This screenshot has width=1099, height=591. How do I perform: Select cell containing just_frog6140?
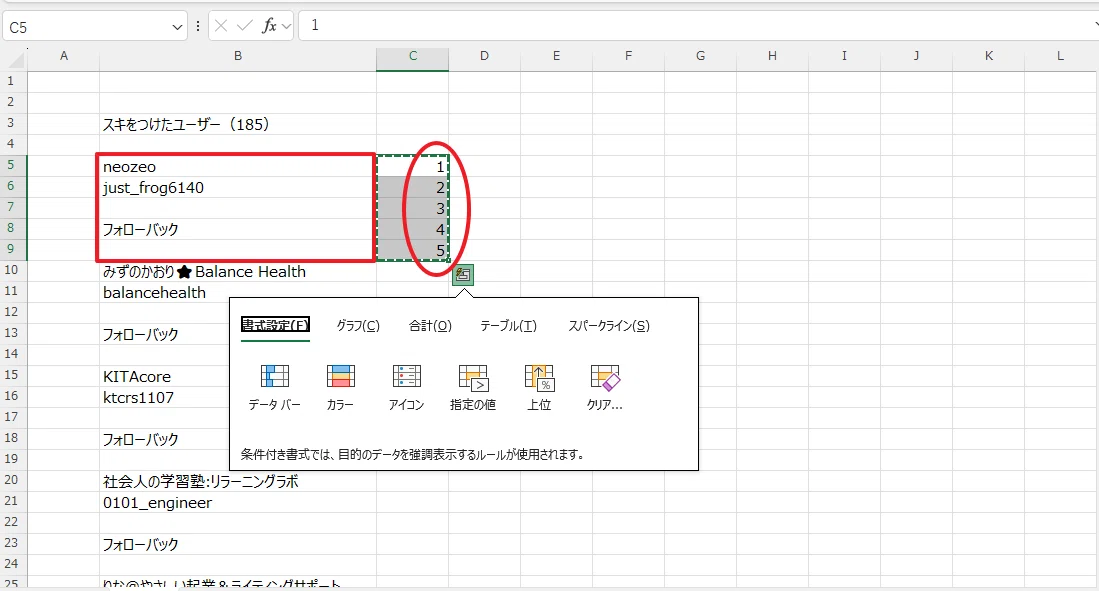[x=238, y=187]
